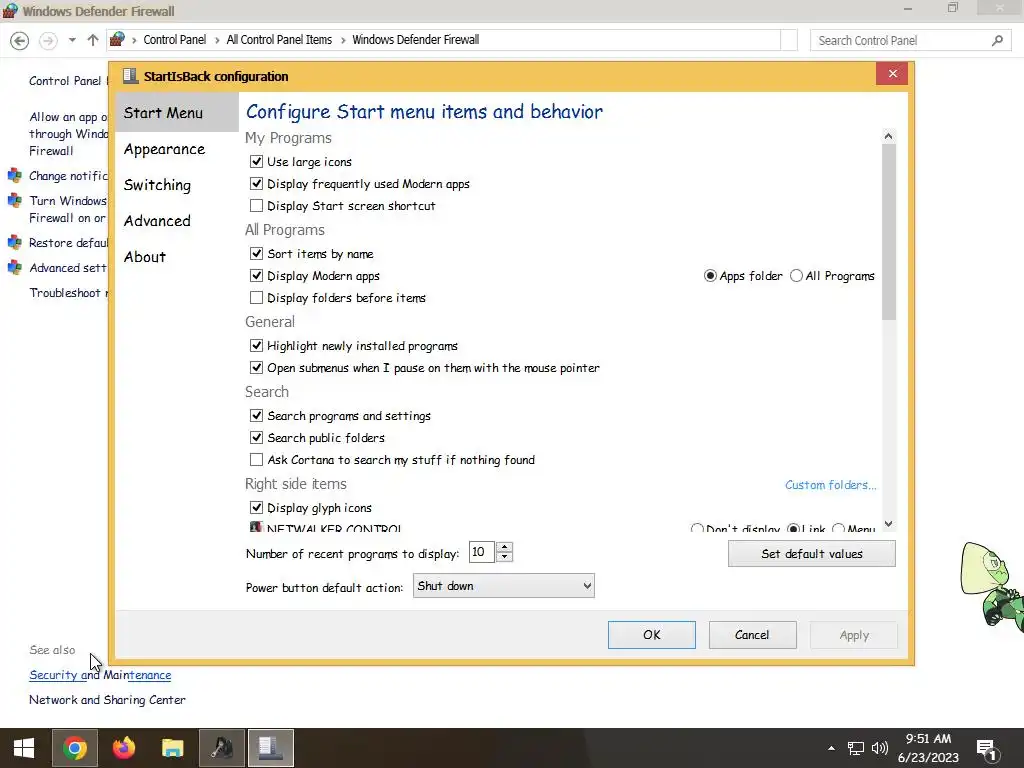1024x768 pixels.
Task: Decrease number of recent programs
Action: 504,557
